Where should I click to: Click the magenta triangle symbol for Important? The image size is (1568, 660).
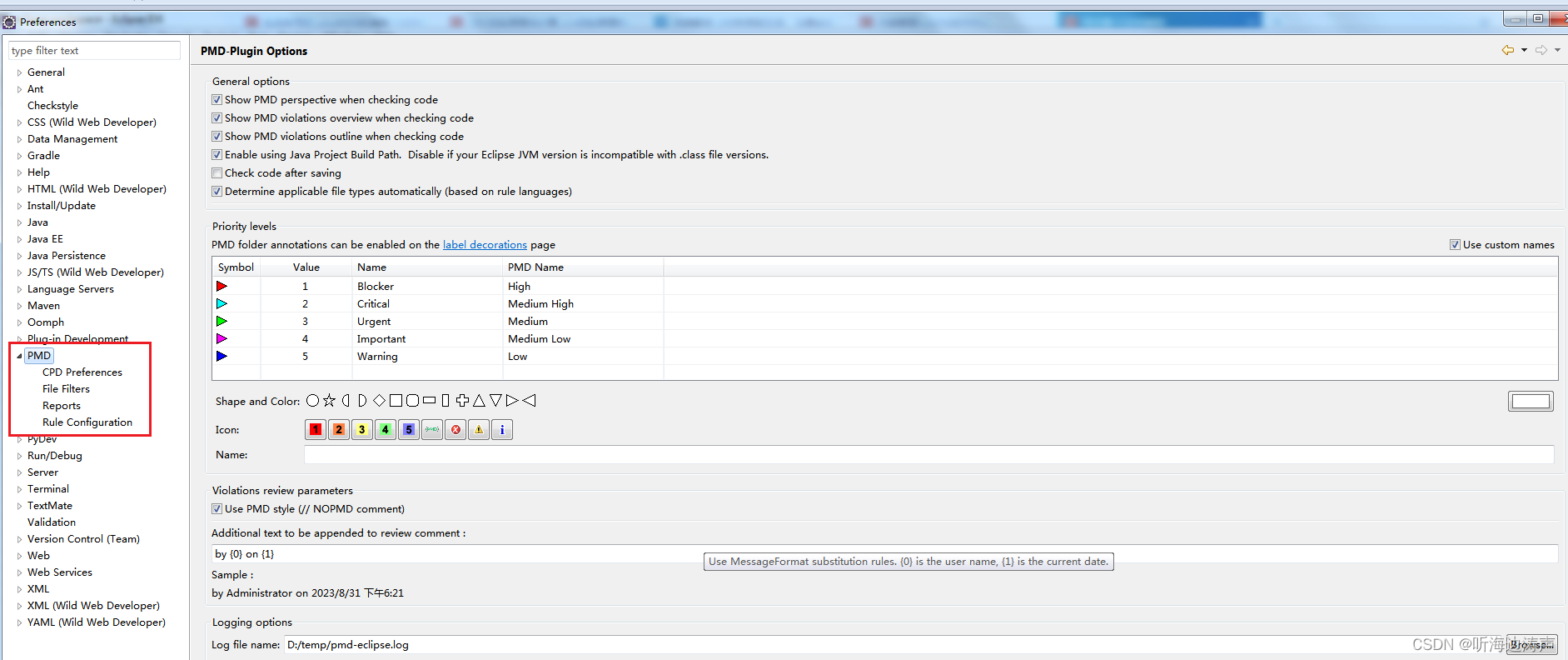coord(222,338)
